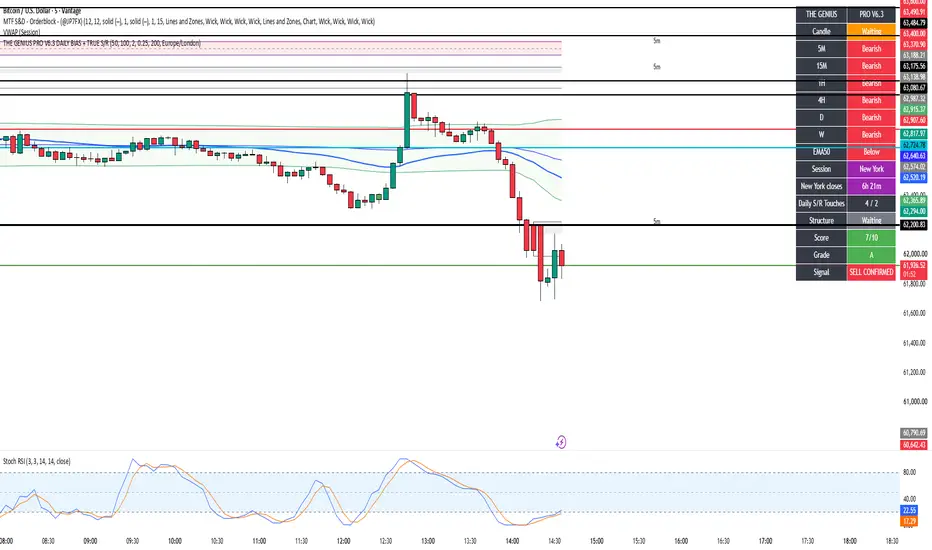Click the blue 62,520.19 price label
Screen dimensions: 932x550
(914, 177)
